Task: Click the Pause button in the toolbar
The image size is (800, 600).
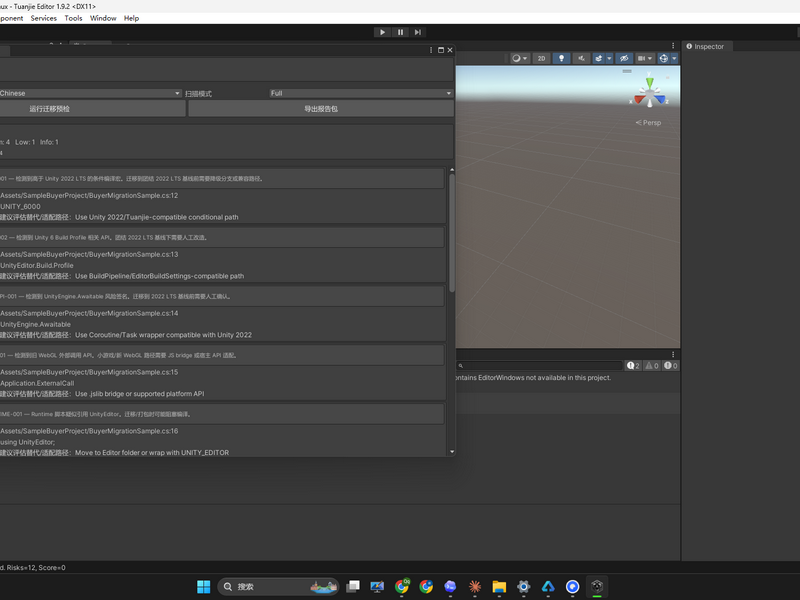Action: point(400,32)
